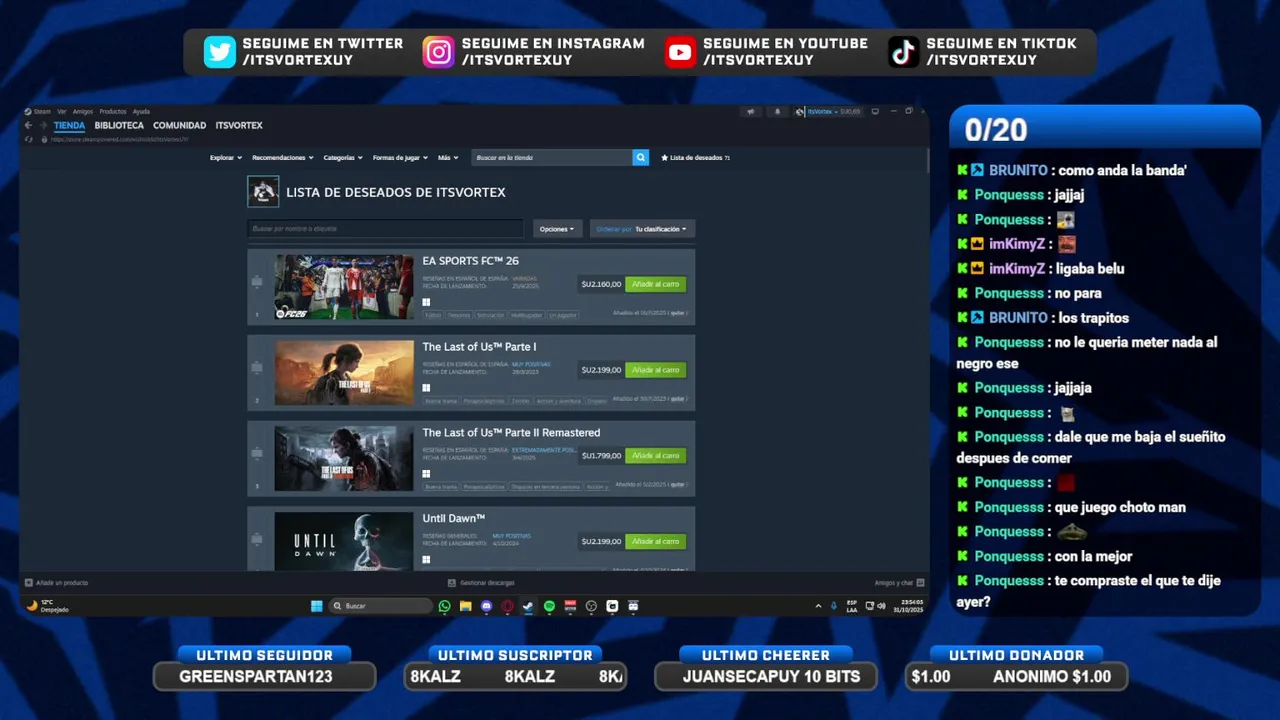
Task: Open the ItsVortex account dropdown at top right
Action: coord(833,111)
